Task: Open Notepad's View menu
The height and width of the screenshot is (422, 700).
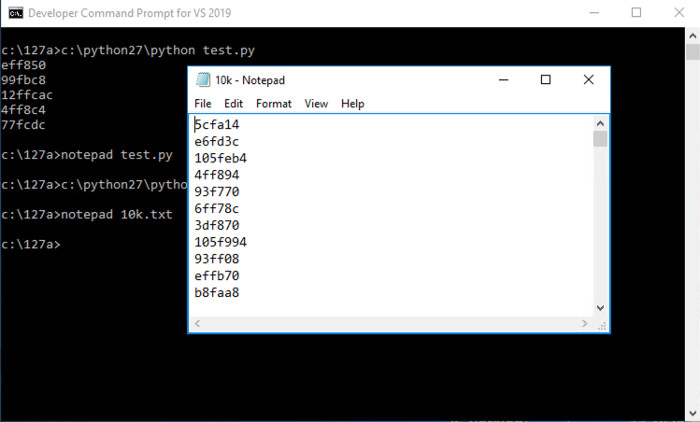Action: tap(316, 104)
